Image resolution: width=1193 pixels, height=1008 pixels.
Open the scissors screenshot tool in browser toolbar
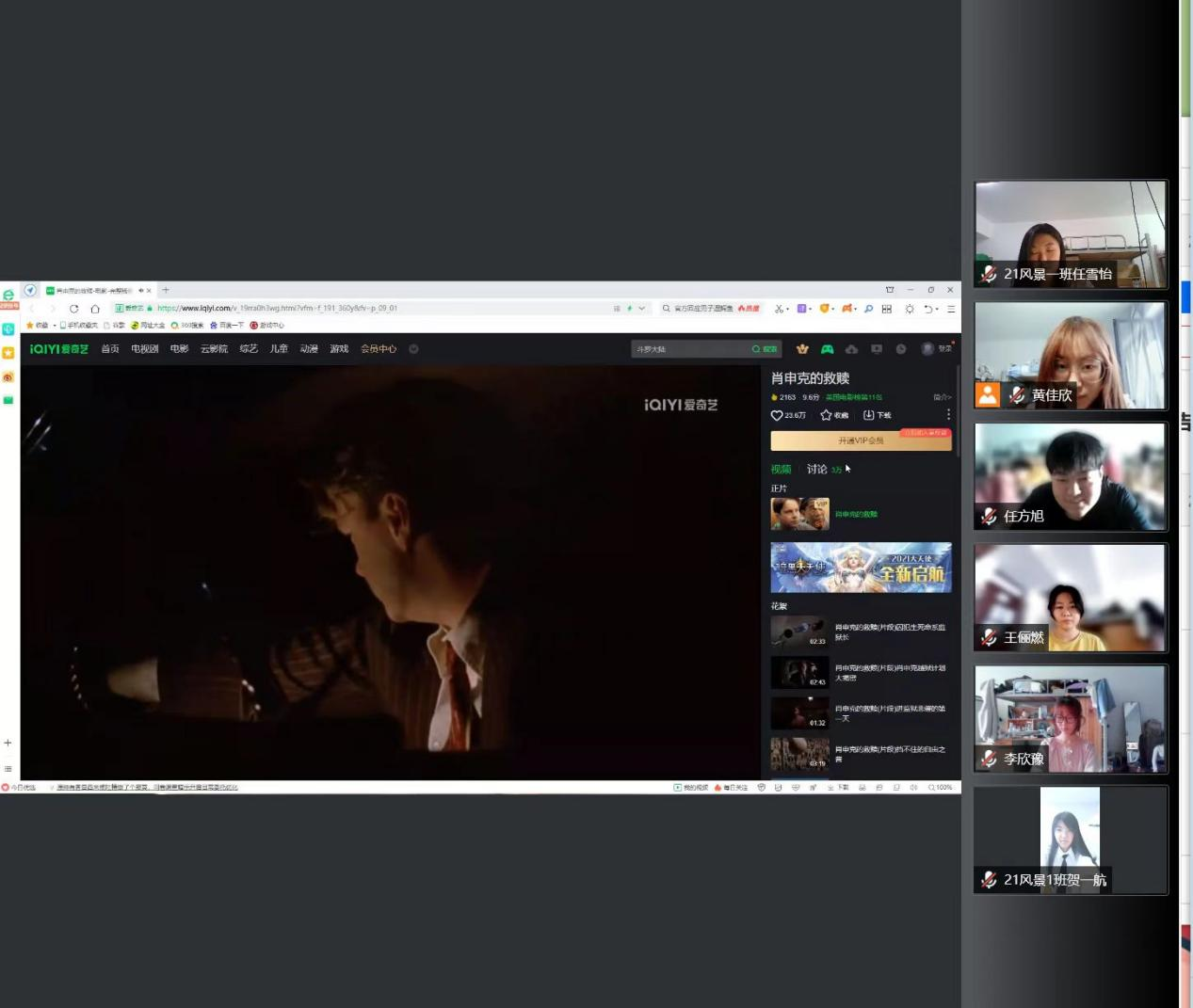click(779, 309)
